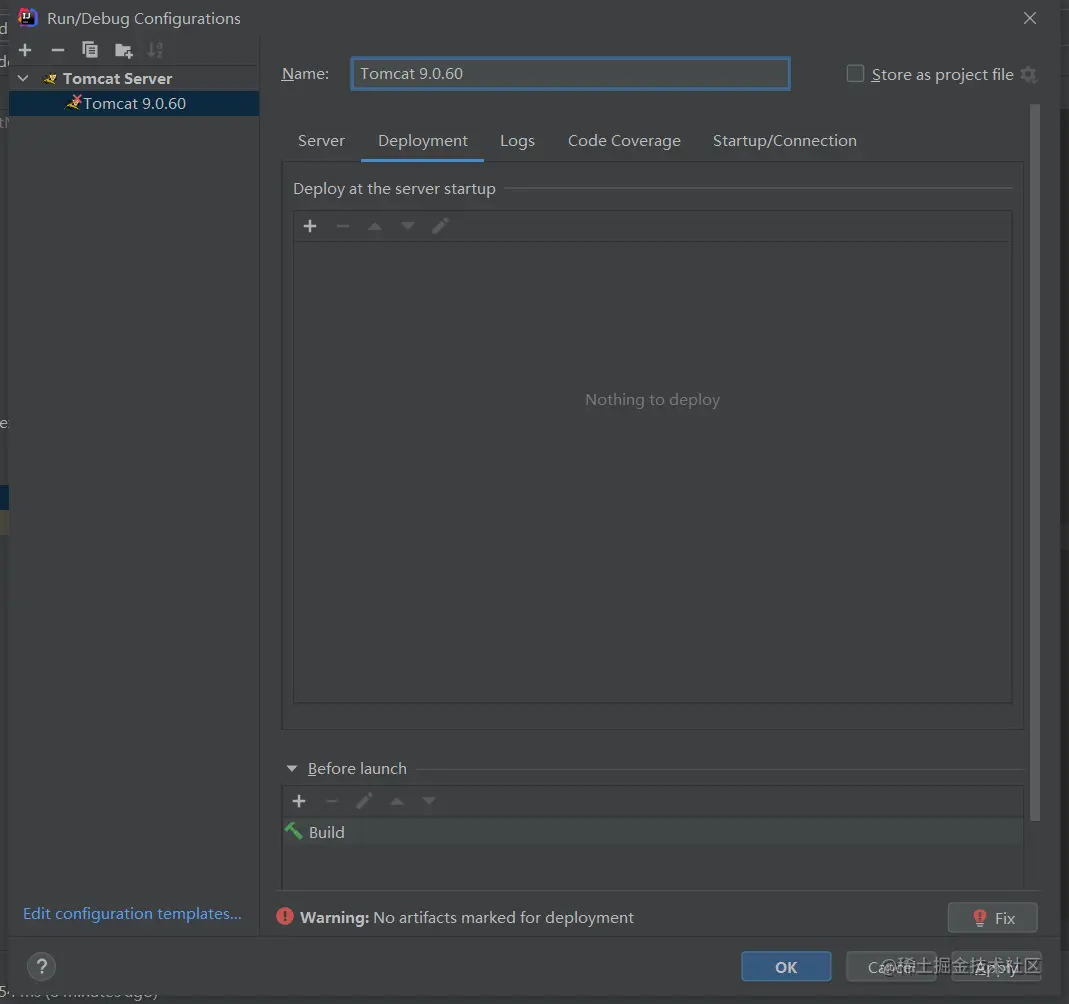This screenshot has width=1069, height=1004.
Task: Move deployment item down arrow
Action: 408,226
